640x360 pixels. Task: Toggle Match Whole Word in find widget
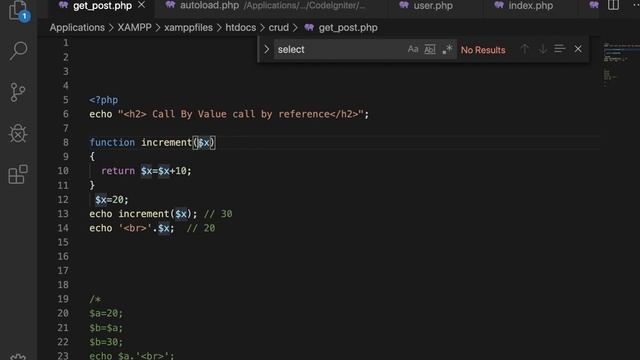[430, 49]
